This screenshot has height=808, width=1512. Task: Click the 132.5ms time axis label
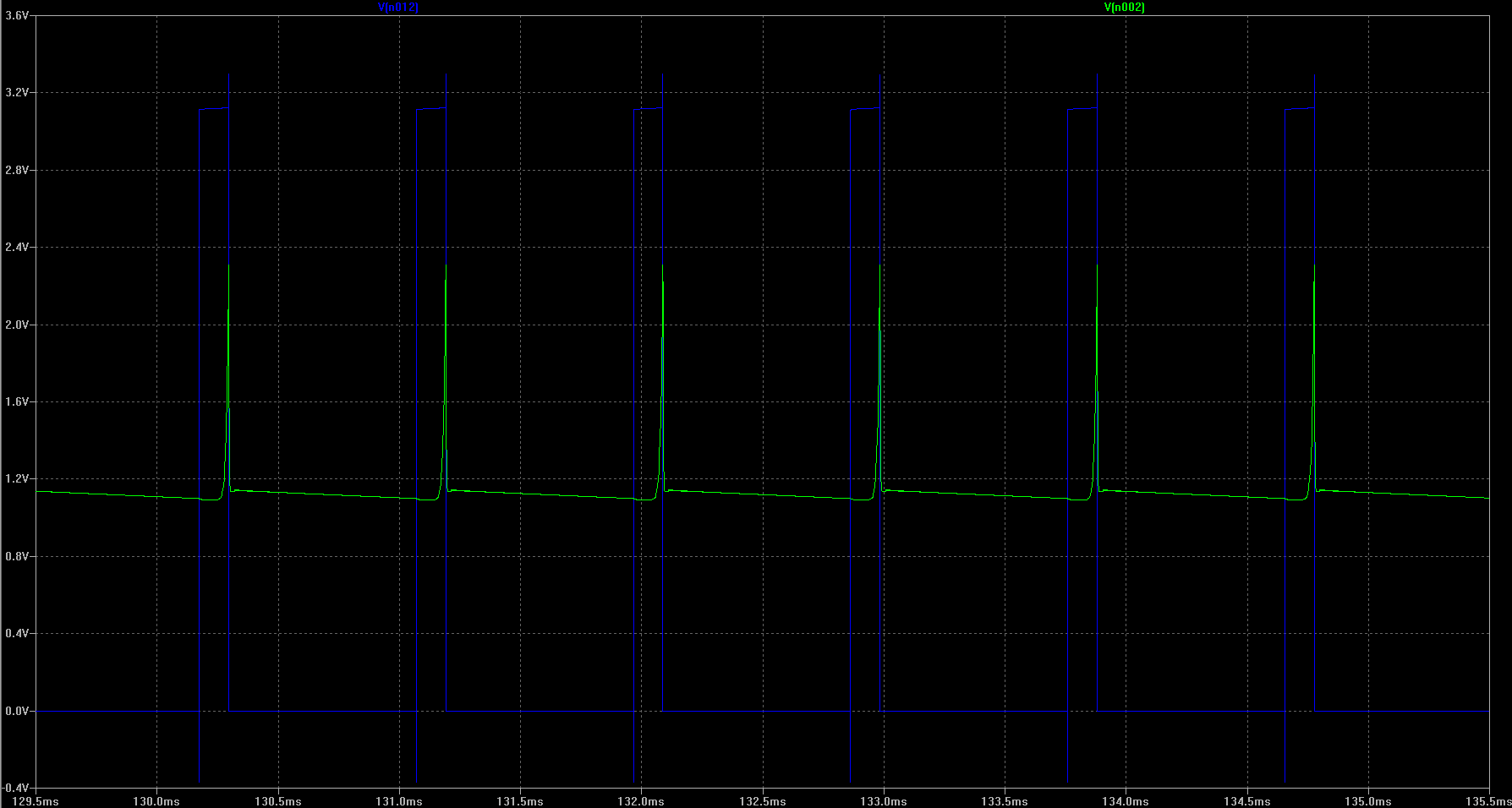pyautogui.click(x=763, y=801)
